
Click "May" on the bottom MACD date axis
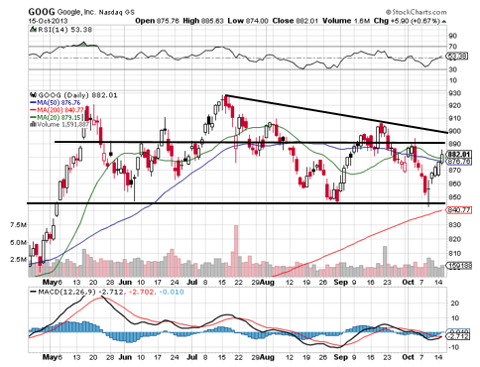[x=50, y=357]
